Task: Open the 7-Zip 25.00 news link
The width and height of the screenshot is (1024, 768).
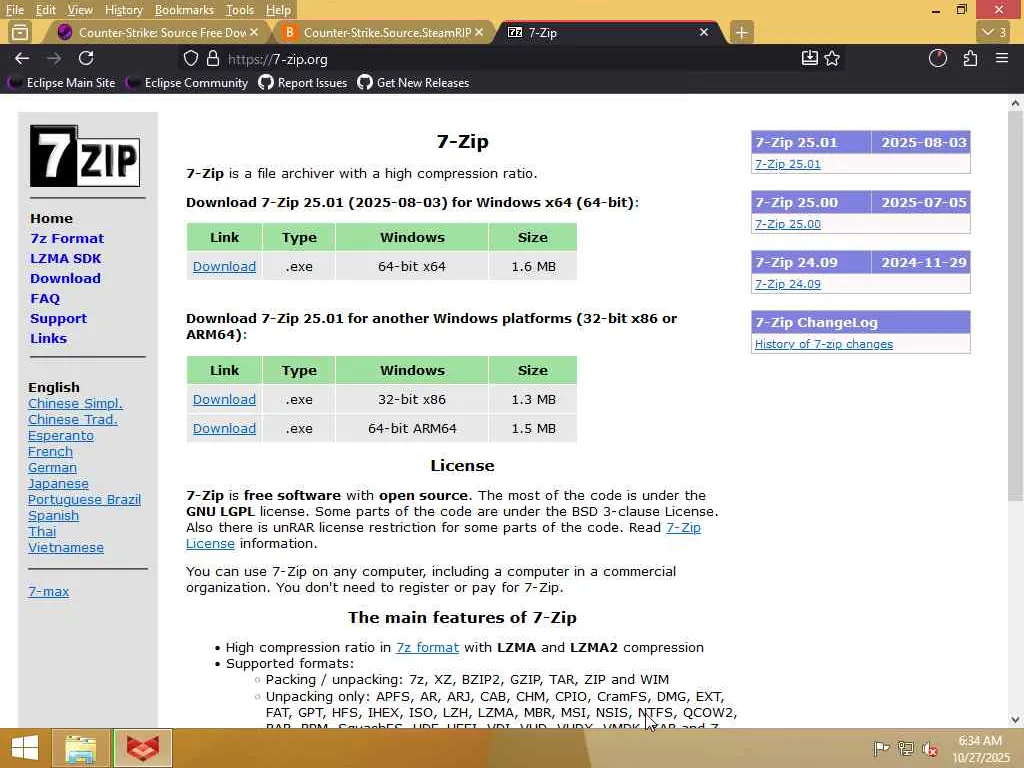Action: click(x=788, y=224)
